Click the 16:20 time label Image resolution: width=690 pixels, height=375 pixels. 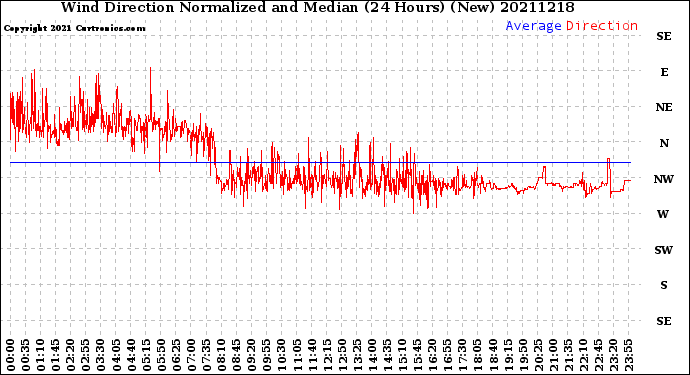433,355
